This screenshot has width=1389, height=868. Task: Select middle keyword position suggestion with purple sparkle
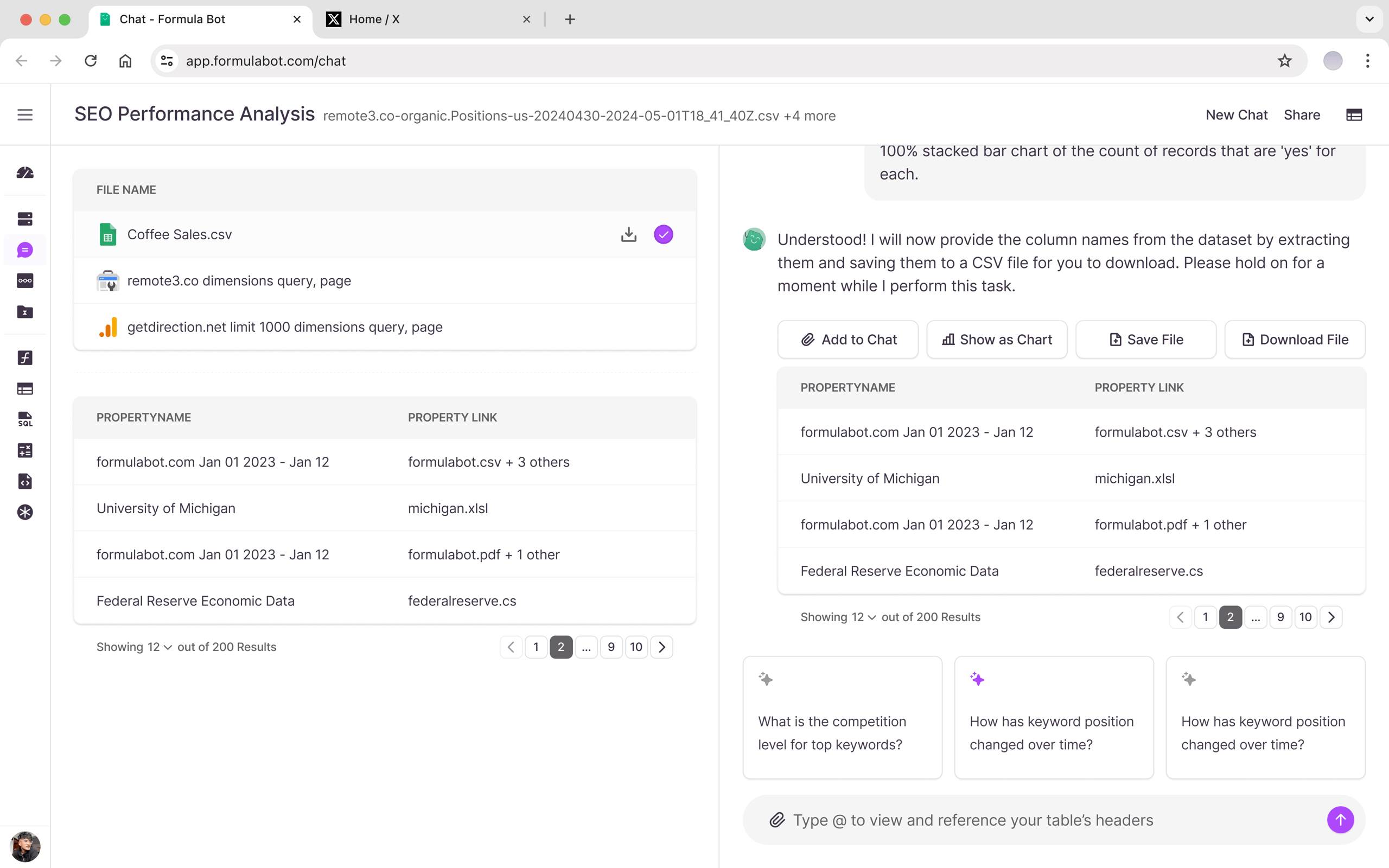click(x=1054, y=718)
